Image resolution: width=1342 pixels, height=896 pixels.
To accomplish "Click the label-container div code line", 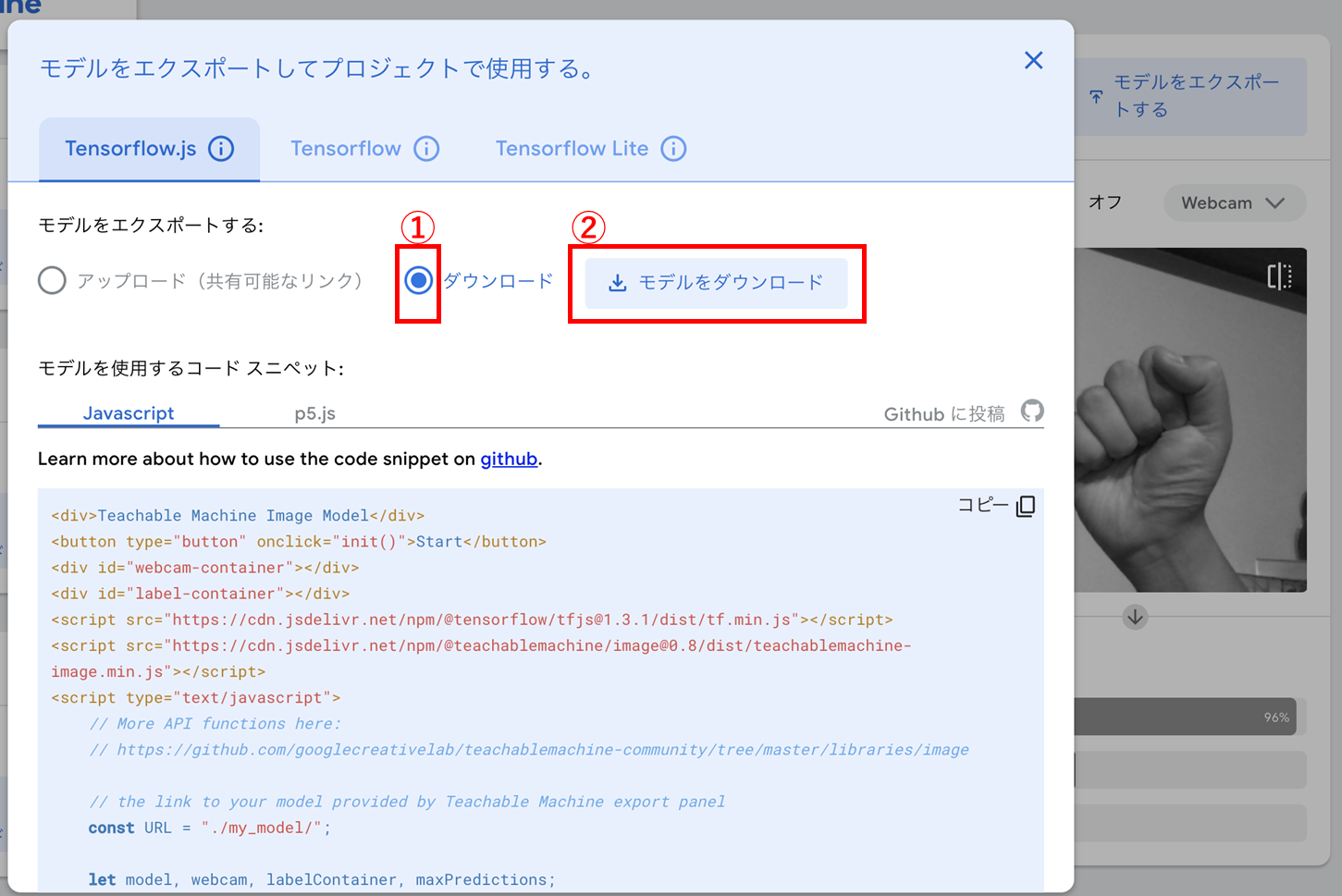I will (x=201, y=593).
